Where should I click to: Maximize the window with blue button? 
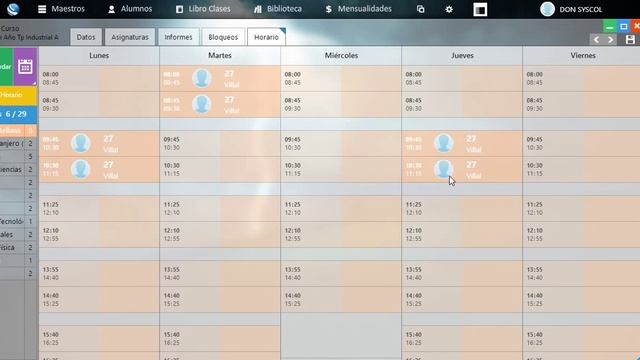coord(624,27)
